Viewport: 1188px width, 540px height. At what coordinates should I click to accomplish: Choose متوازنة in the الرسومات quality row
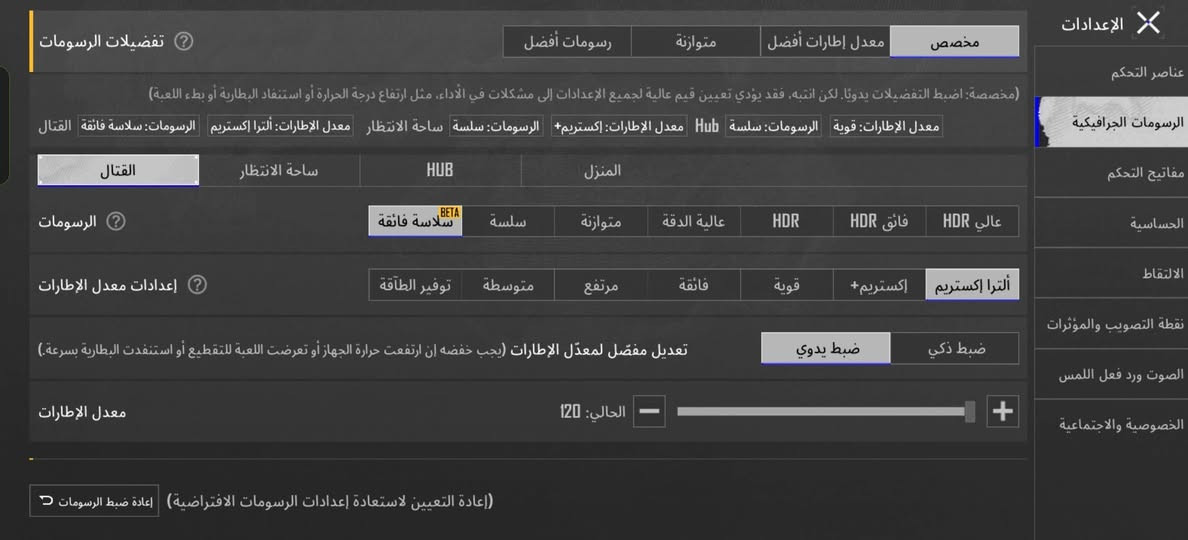click(x=601, y=222)
